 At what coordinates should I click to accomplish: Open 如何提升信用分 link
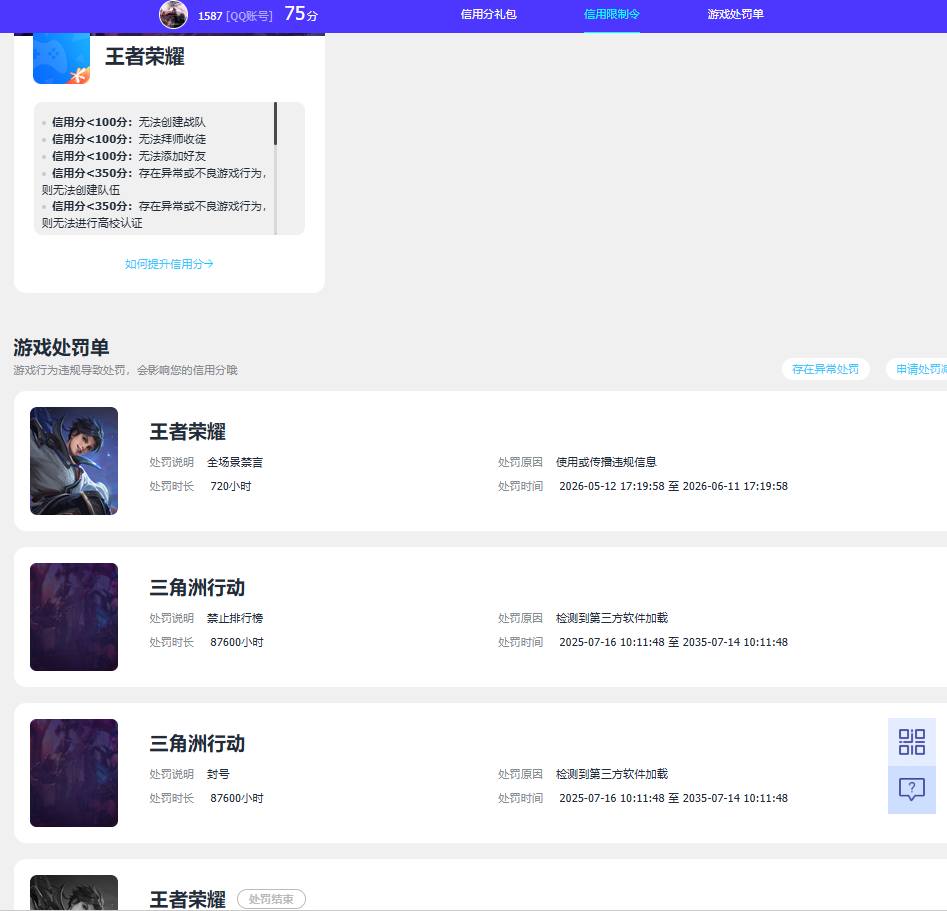(169, 264)
